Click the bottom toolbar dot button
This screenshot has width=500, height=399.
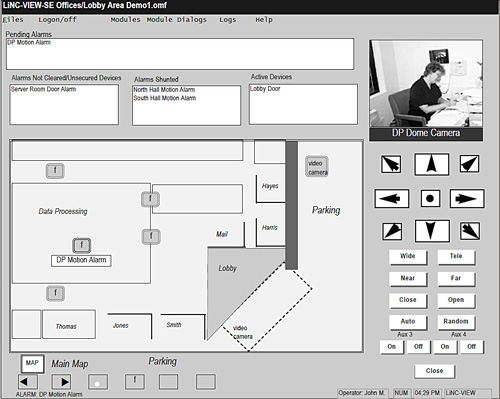[x=98, y=382]
